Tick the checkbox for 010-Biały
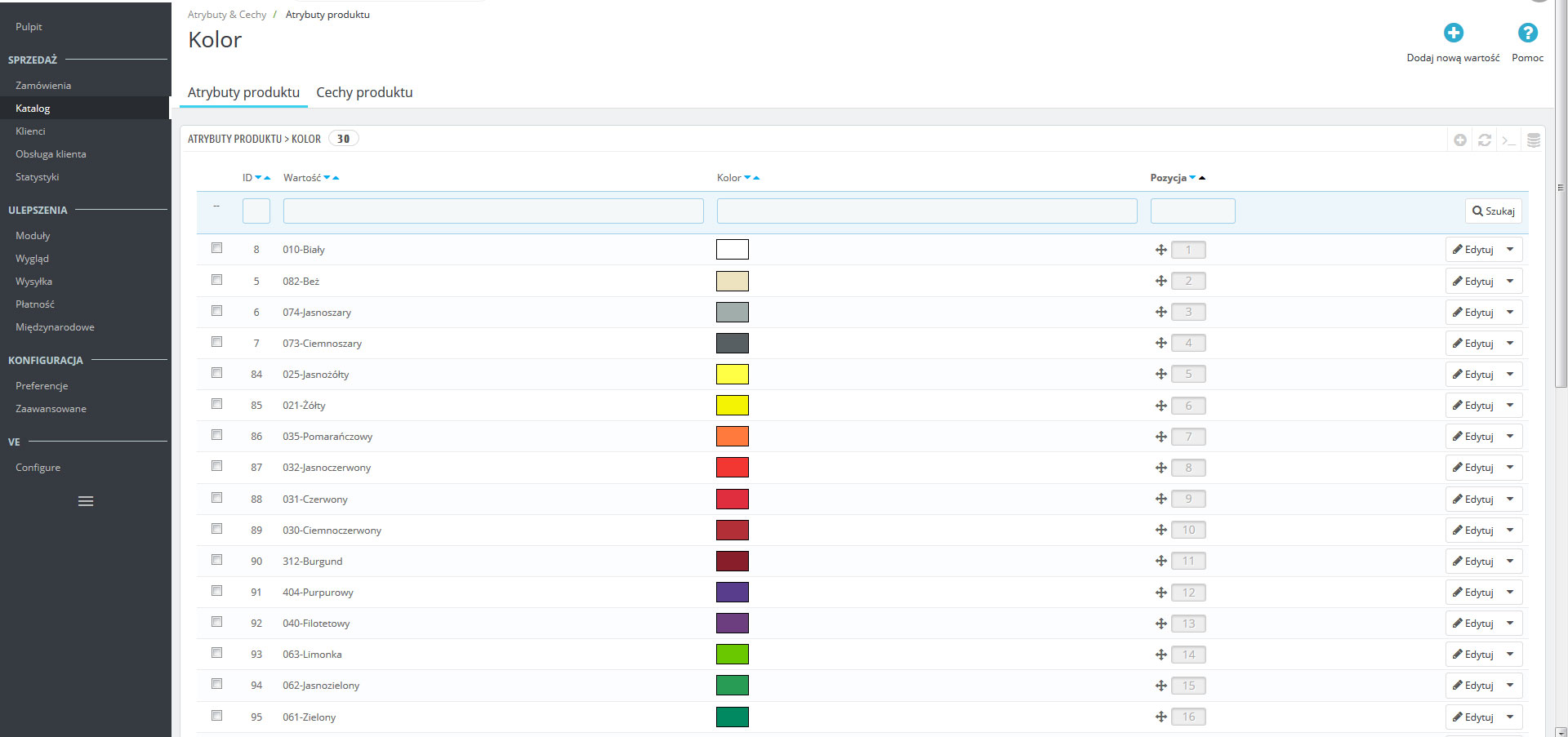This screenshot has height=737, width=1568. pos(216,247)
